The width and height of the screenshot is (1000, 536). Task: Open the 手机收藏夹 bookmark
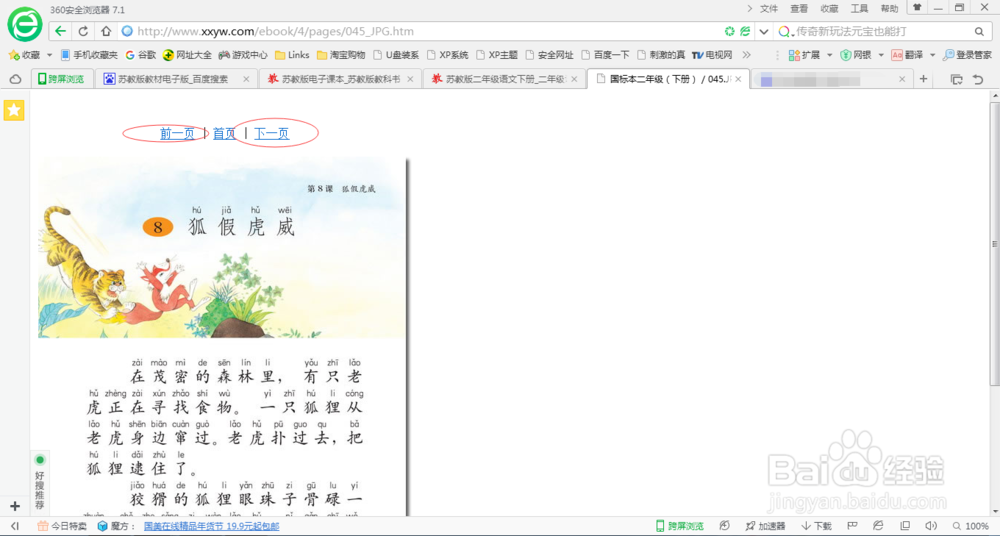click(x=89, y=55)
